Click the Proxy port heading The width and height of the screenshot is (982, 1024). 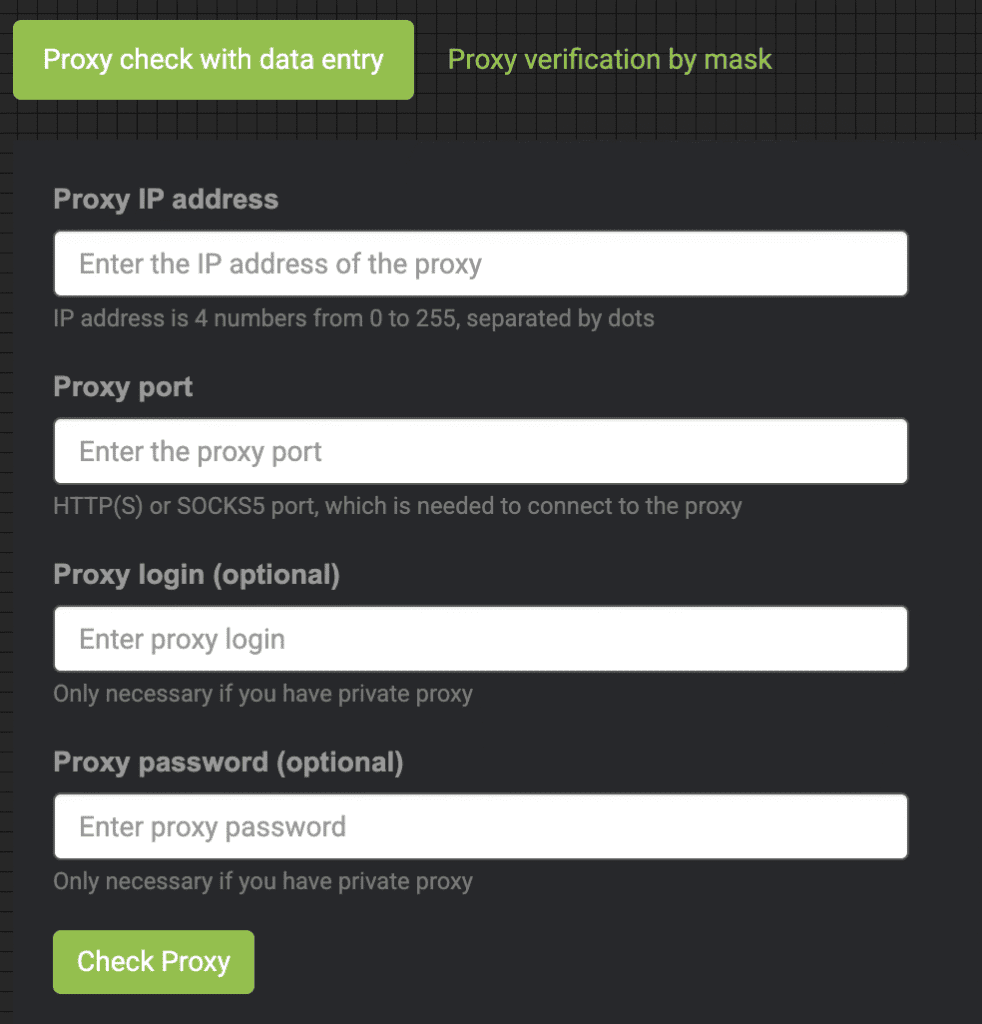pyautogui.click(x=122, y=387)
